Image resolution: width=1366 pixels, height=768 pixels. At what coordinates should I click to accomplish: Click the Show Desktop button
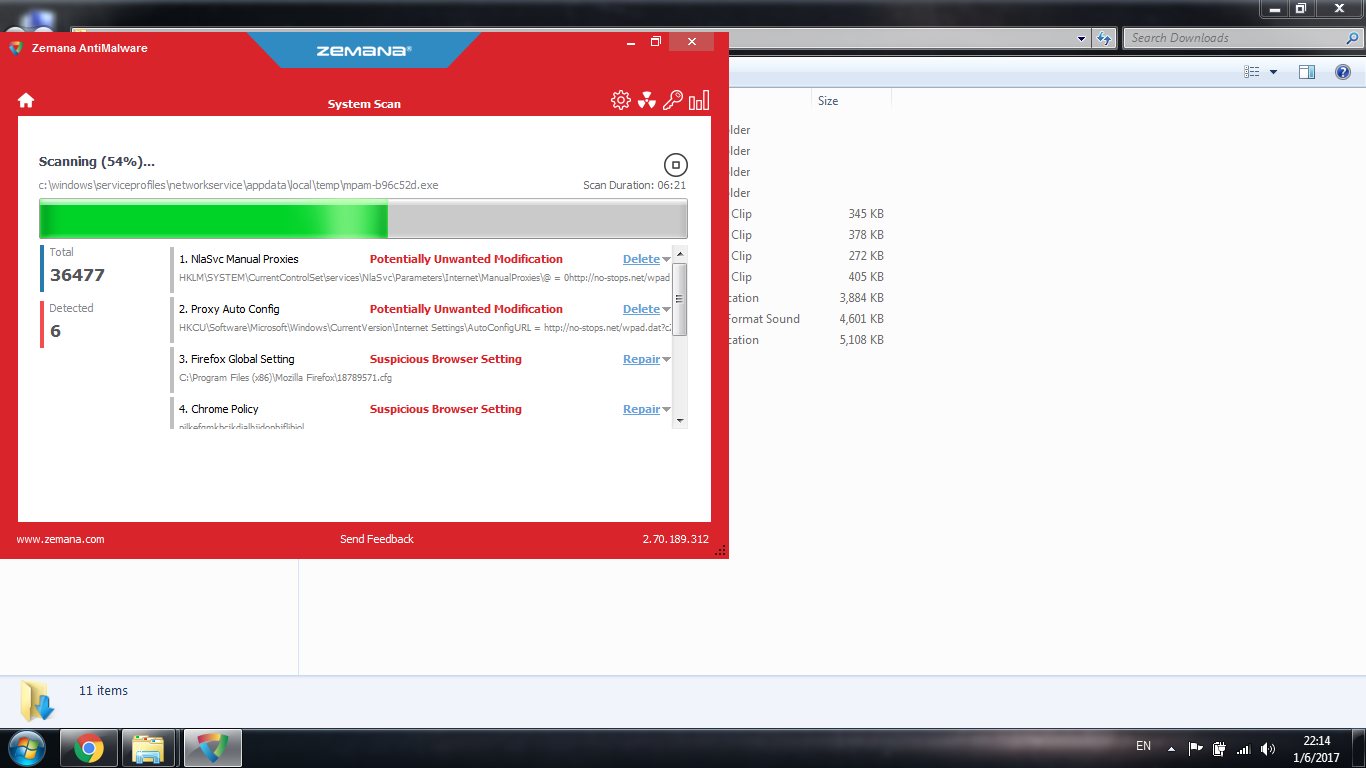coord(1359,748)
